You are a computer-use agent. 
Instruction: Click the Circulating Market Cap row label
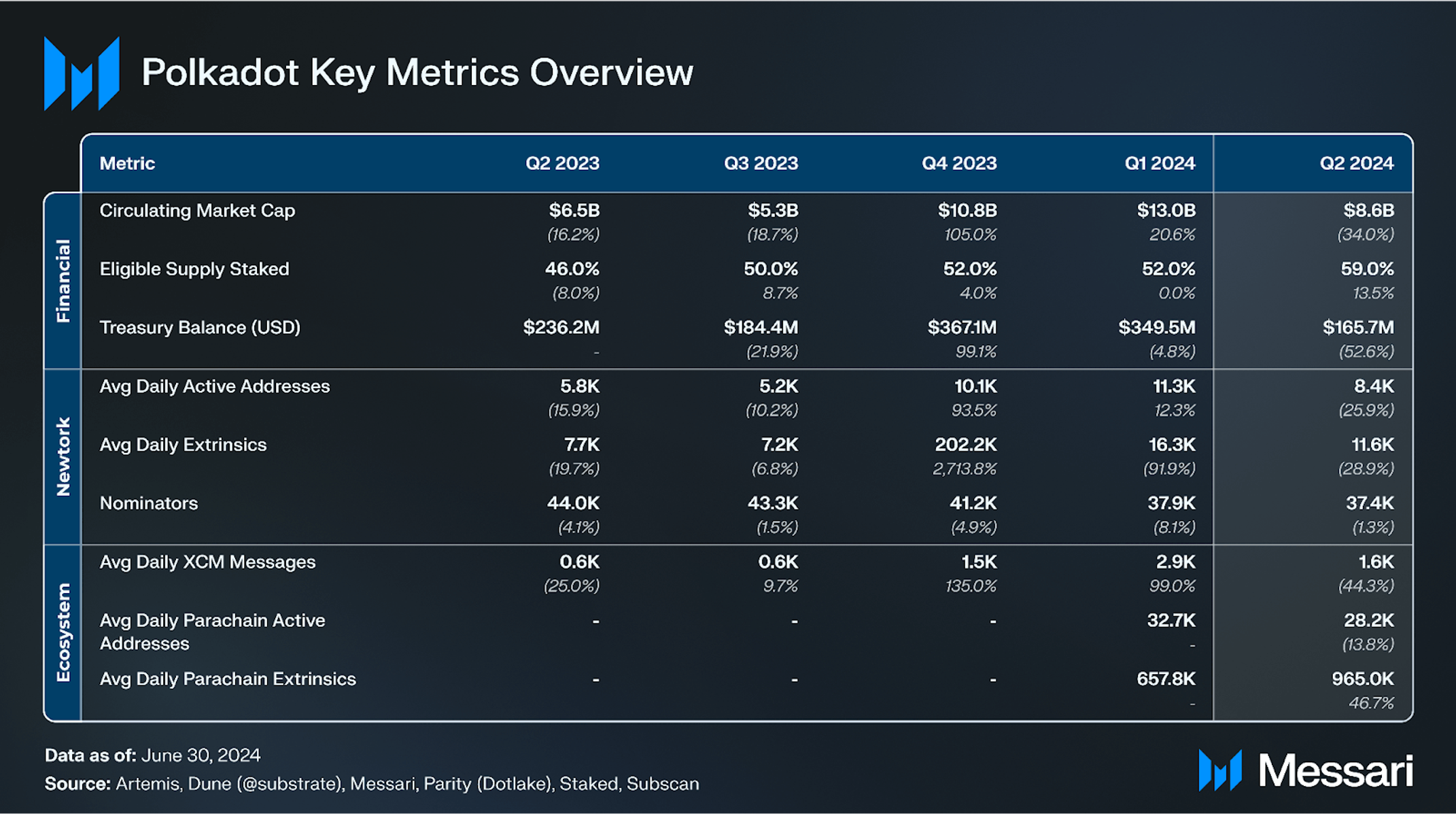197,211
